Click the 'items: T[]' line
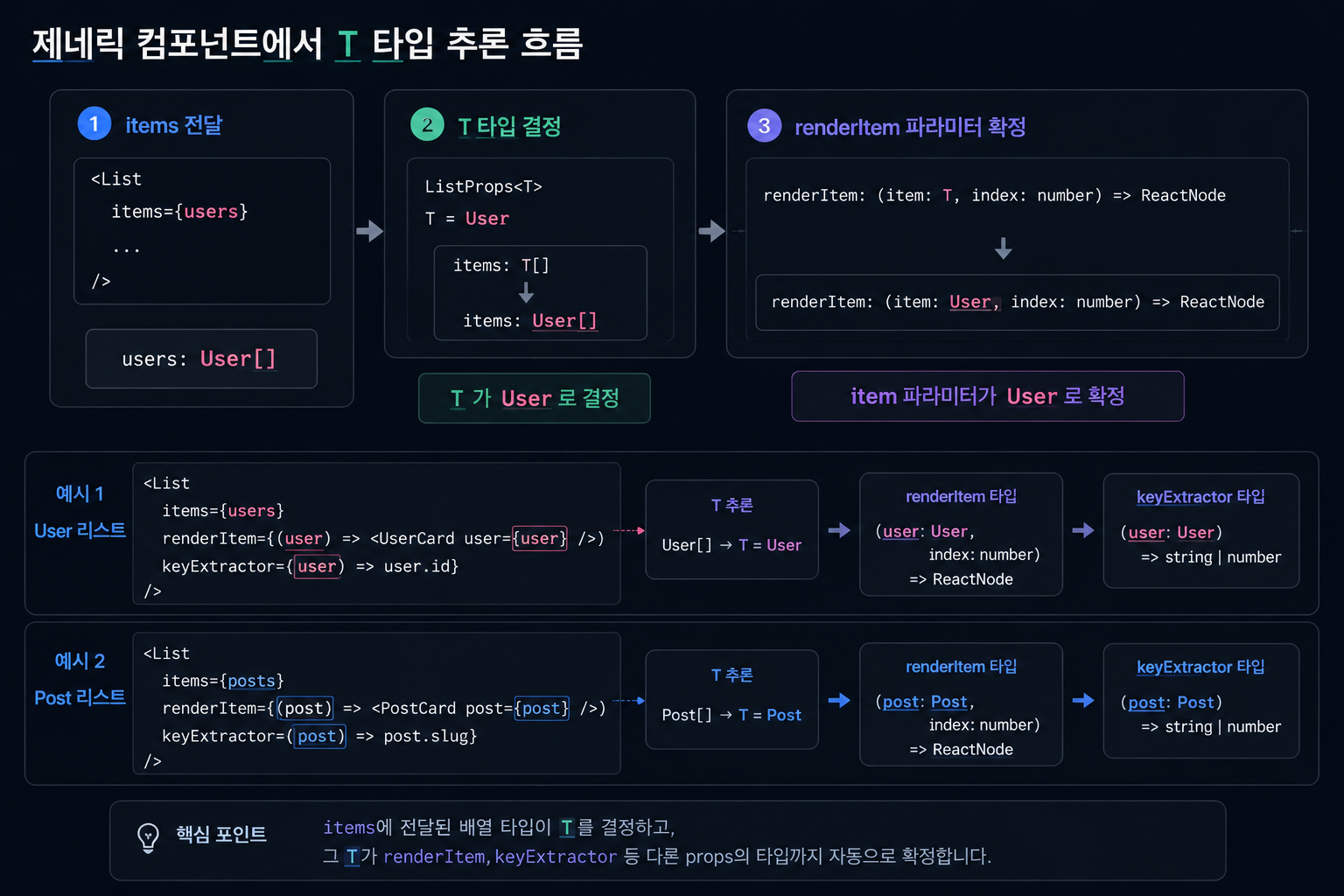 [501, 265]
